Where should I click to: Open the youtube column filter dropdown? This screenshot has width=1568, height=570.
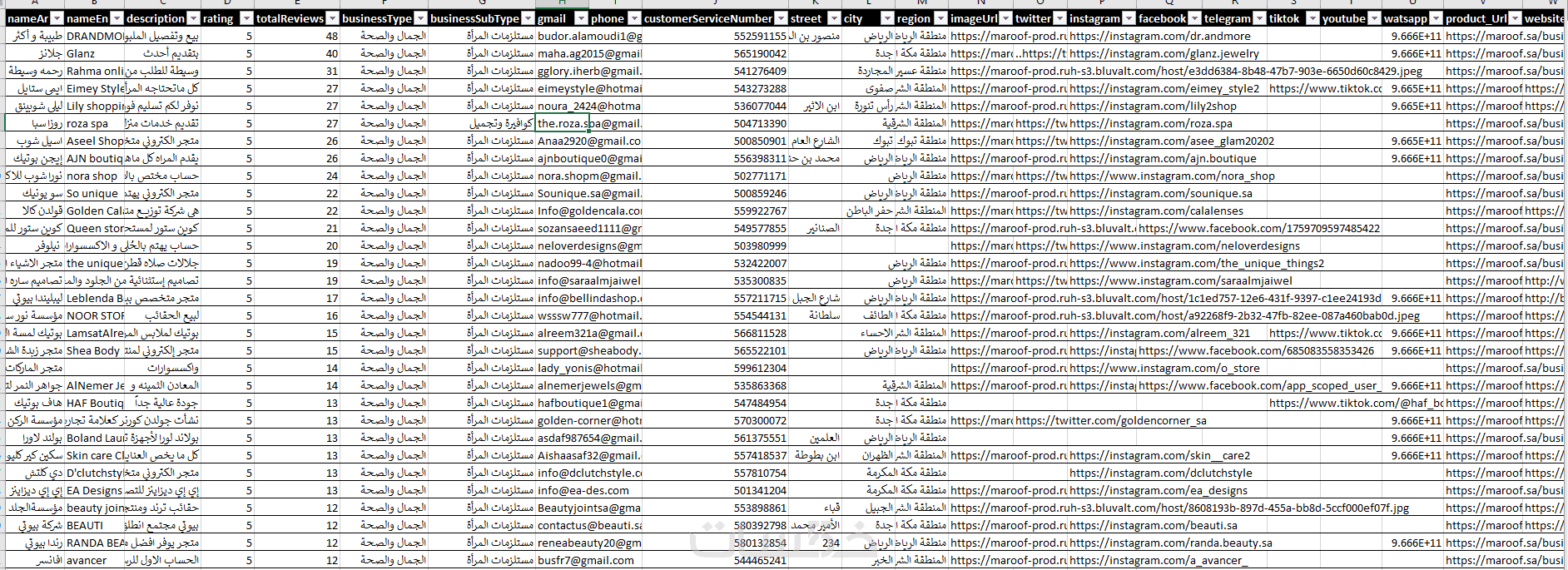click(x=1374, y=18)
